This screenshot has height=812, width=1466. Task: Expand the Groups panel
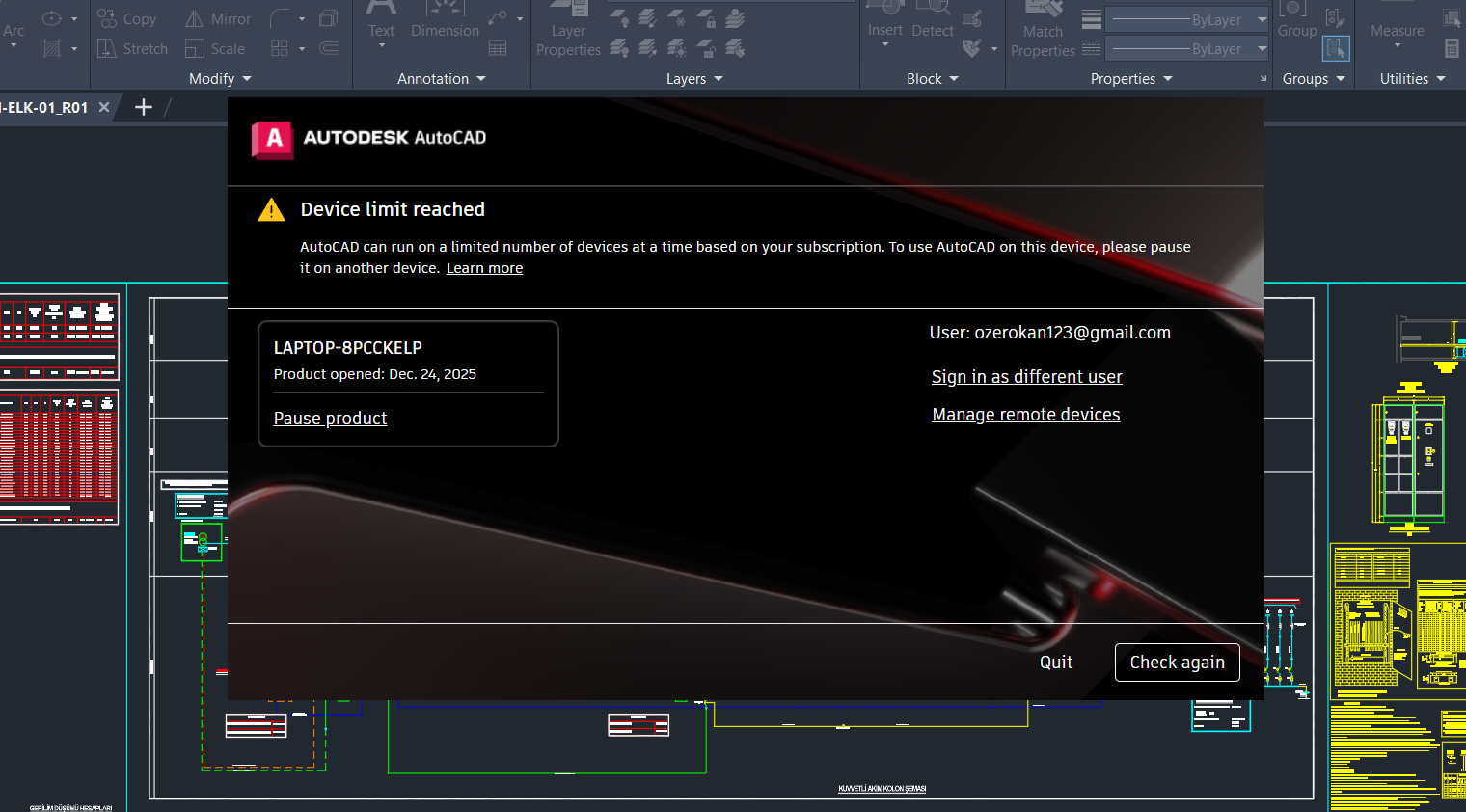(1314, 79)
